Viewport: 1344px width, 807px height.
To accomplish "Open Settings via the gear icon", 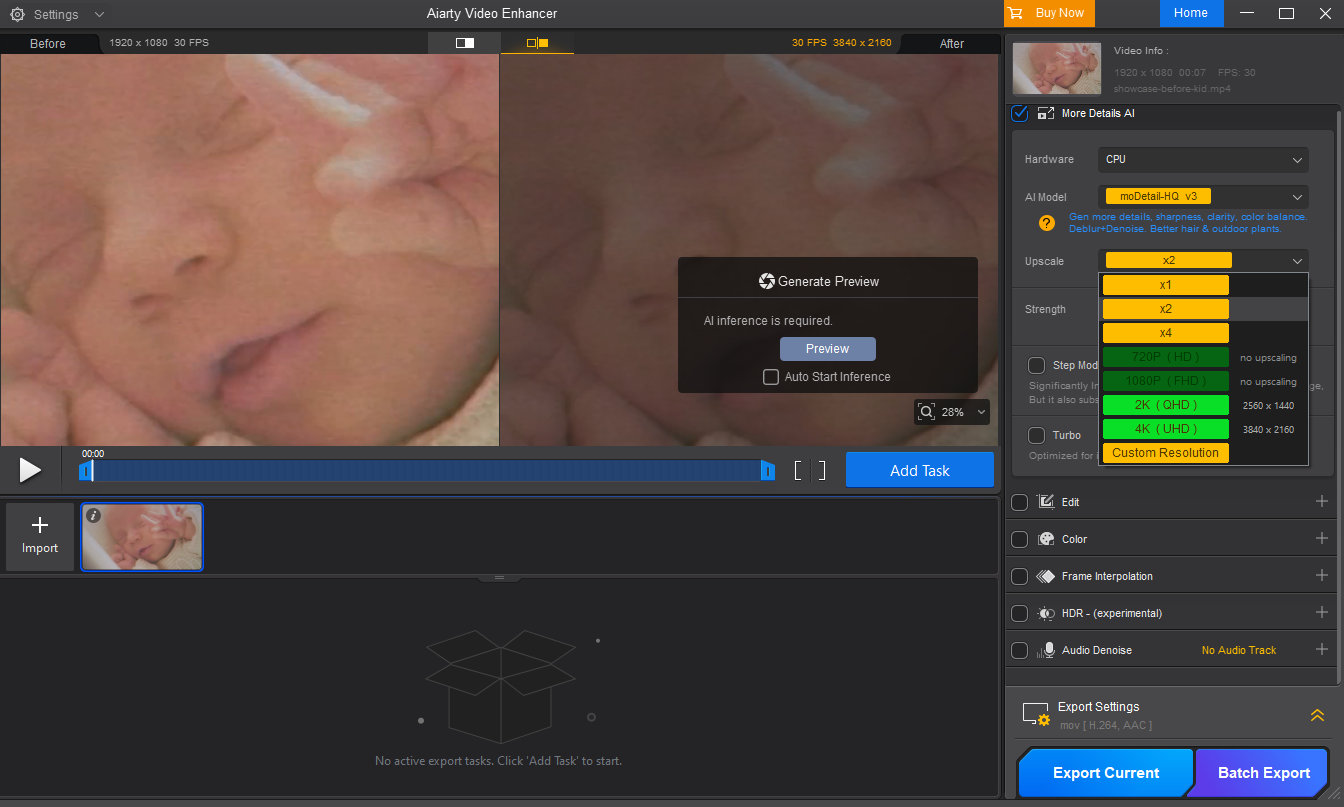I will pyautogui.click(x=17, y=14).
